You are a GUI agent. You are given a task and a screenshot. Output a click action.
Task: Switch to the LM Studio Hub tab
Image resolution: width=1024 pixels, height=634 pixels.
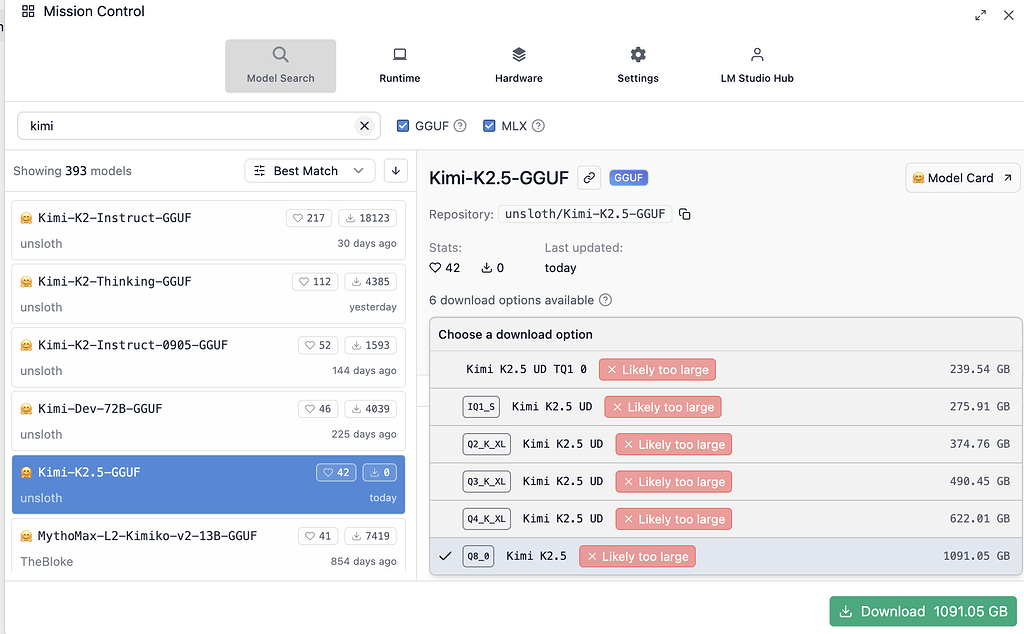757,66
